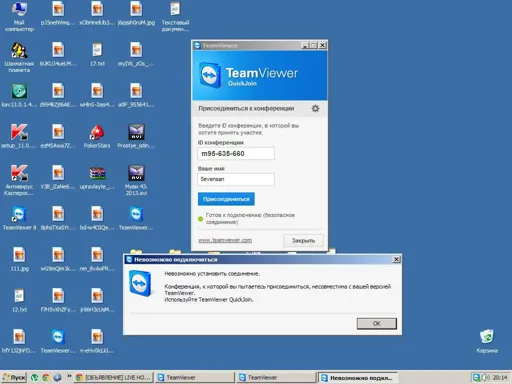Click the Закрыть button in TeamViewer
The height and width of the screenshot is (384, 512).
(x=303, y=240)
